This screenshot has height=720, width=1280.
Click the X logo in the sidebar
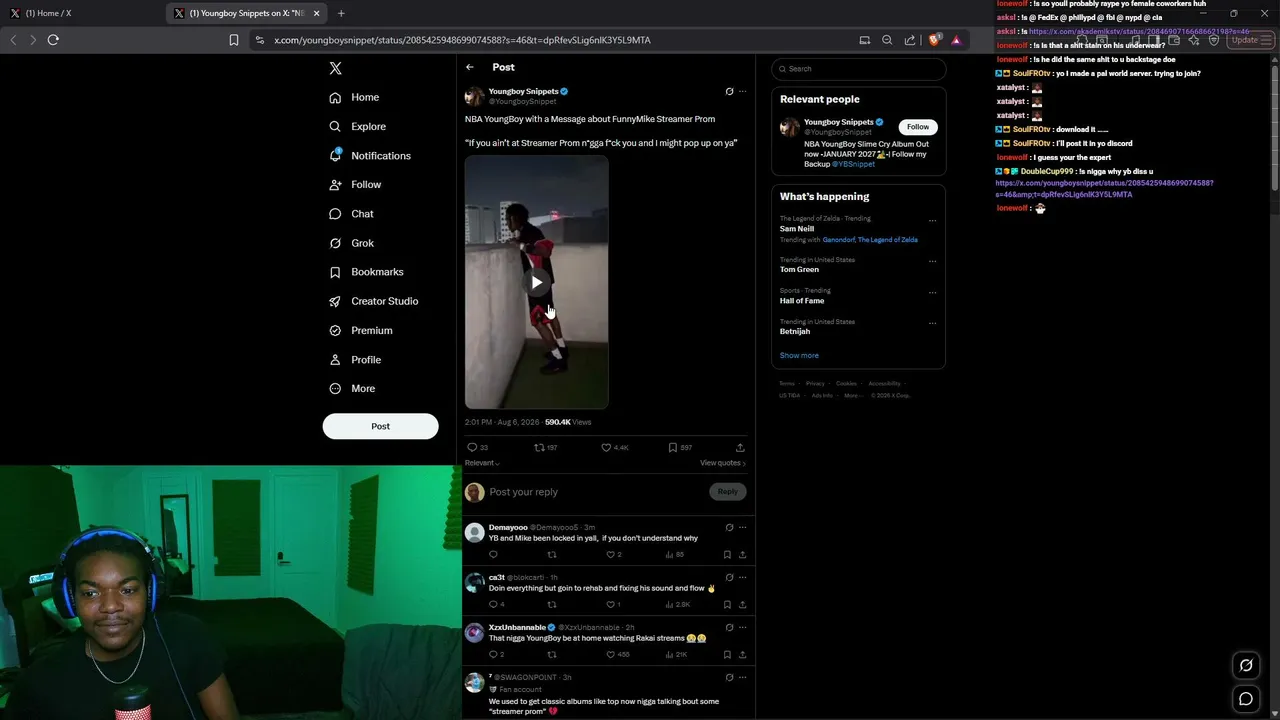[x=336, y=68]
